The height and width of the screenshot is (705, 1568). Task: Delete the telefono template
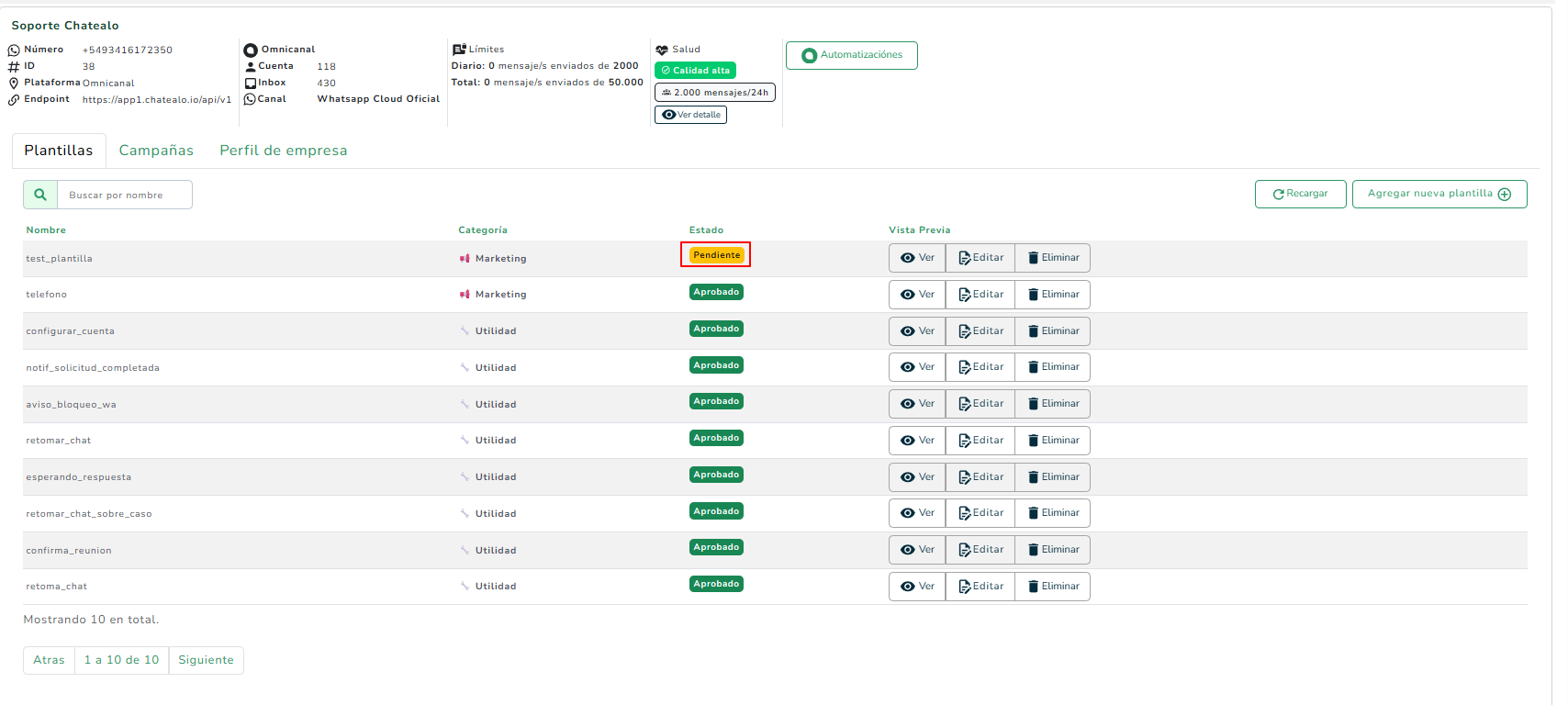pos(1053,295)
